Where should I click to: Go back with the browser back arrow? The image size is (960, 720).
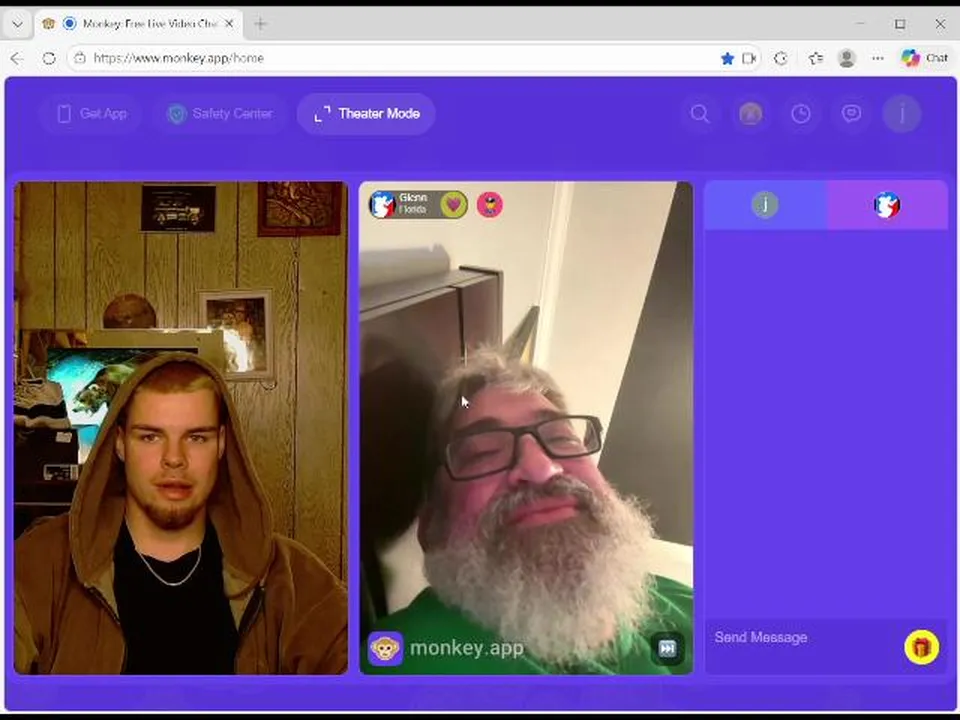click(17, 58)
